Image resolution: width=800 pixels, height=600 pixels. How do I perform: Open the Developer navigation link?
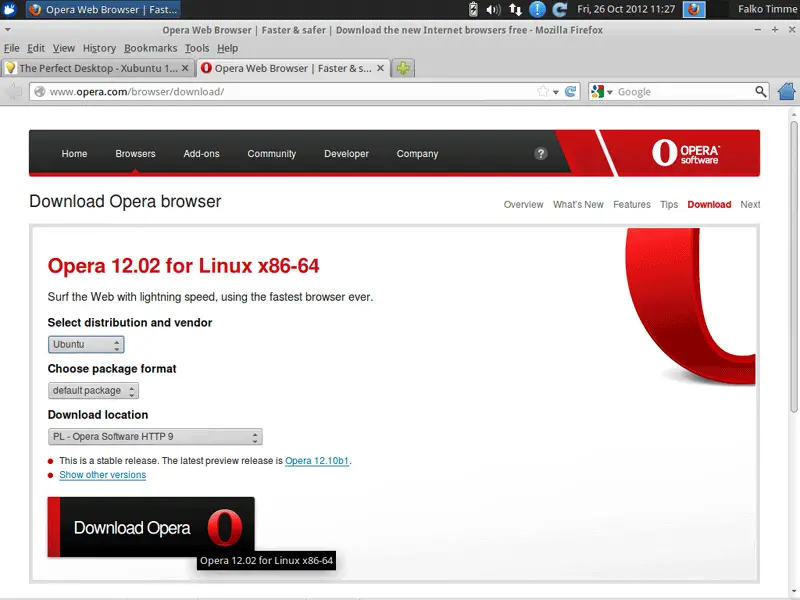346,154
